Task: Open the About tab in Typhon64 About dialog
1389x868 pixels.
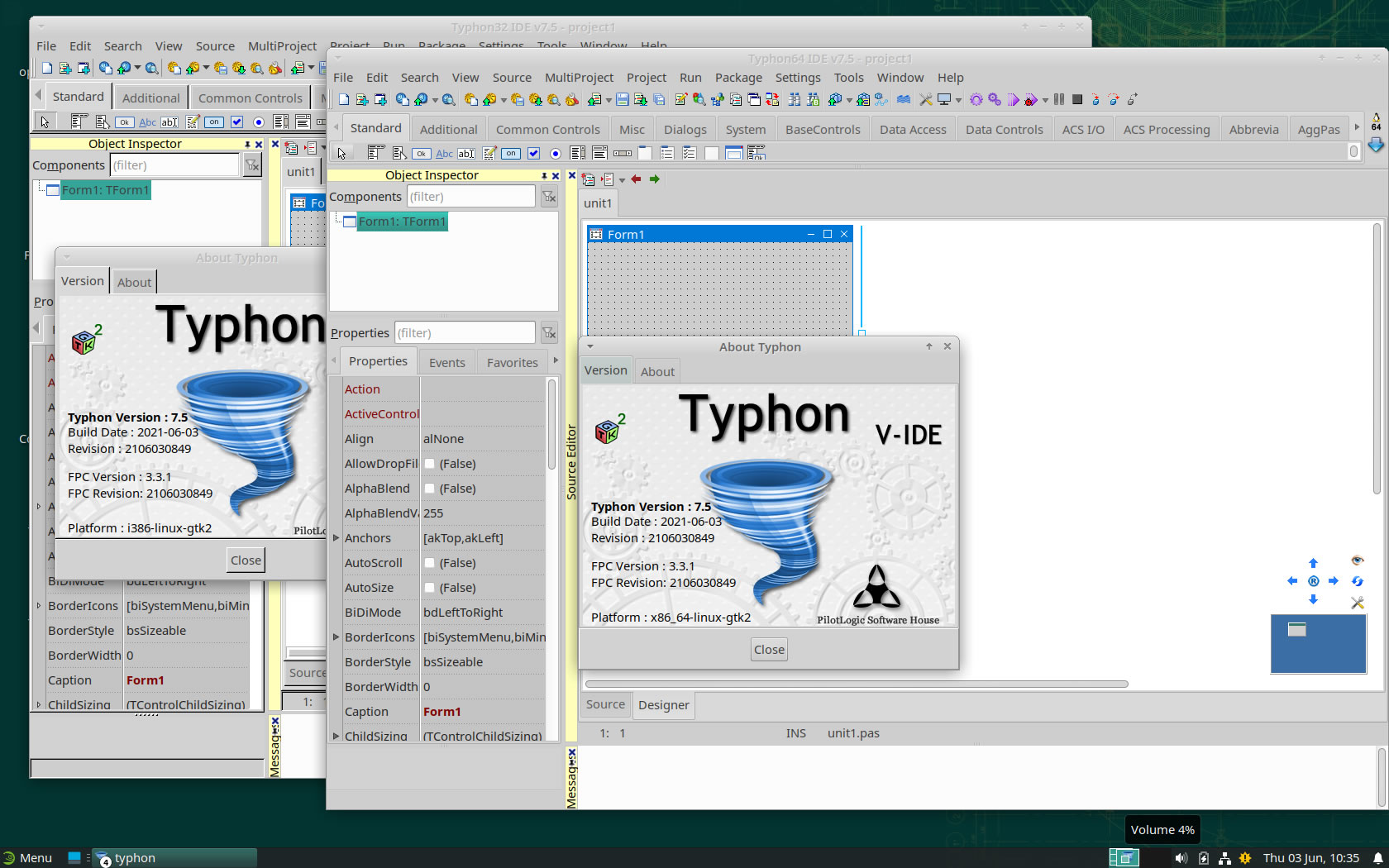Action: point(657,372)
